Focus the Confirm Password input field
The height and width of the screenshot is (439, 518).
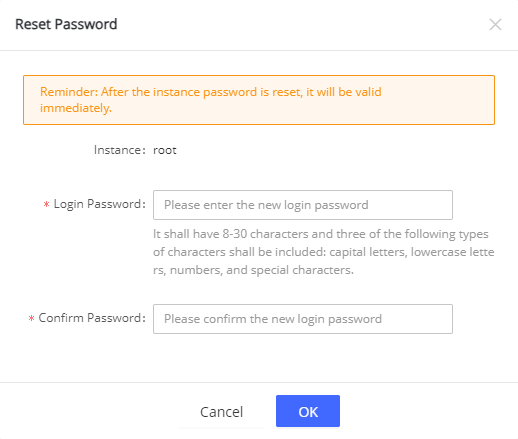(303, 319)
